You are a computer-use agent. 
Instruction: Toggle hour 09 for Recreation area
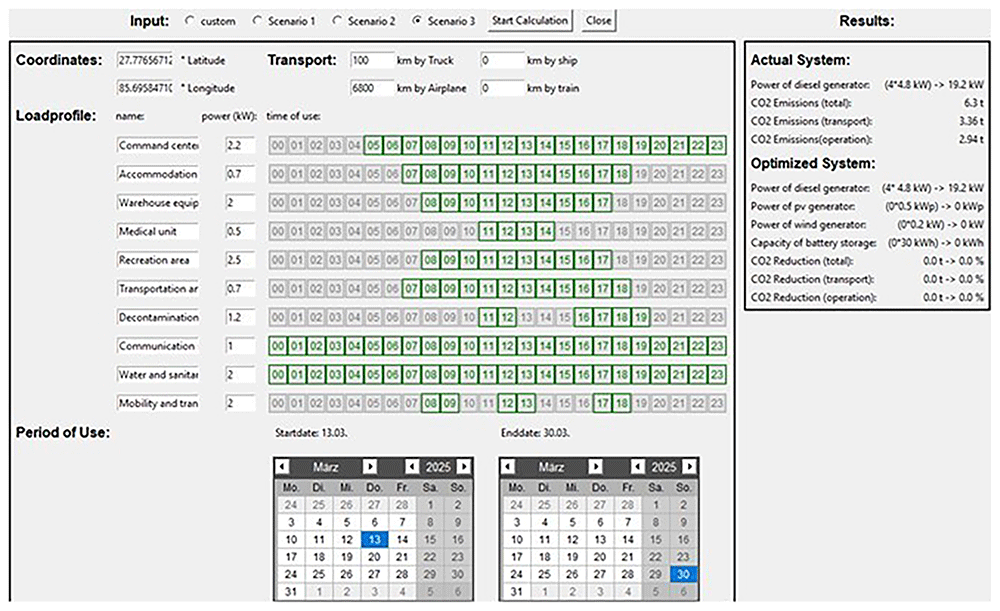point(450,260)
